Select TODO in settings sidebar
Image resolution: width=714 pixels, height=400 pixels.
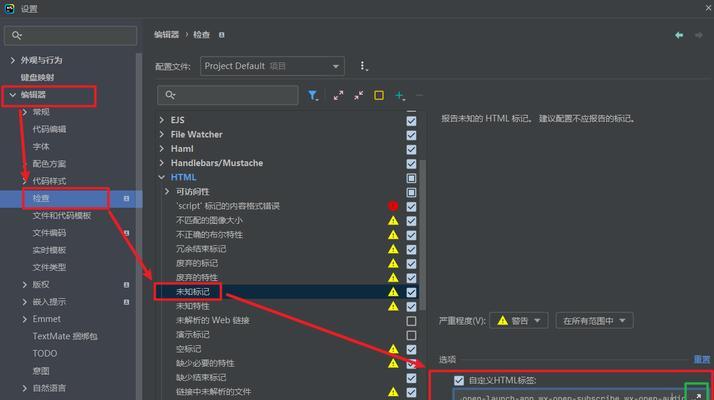pos(45,354)
